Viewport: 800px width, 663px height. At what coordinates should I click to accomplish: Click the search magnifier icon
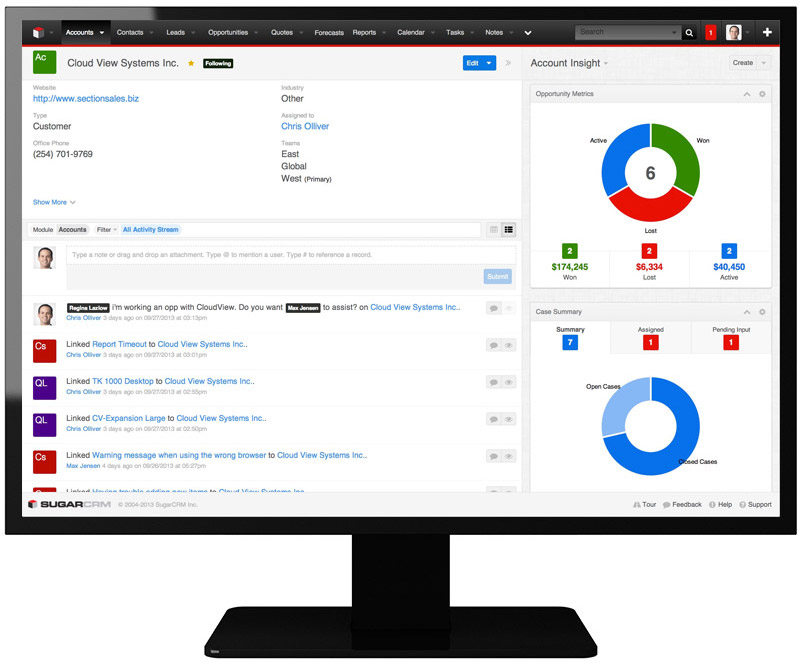click(689, 33)
